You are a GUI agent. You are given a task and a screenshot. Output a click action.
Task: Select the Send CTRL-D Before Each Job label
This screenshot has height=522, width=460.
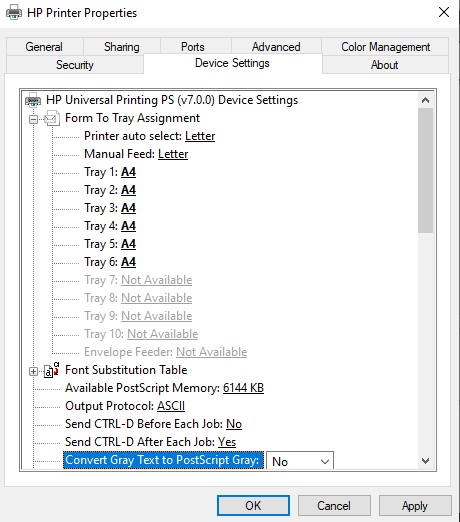[x=144, y=424]
